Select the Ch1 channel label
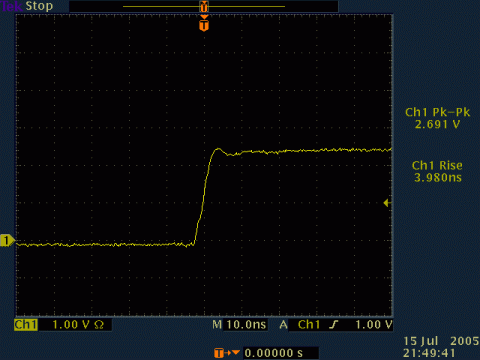 pyautogui.click(x=26, y=325)
